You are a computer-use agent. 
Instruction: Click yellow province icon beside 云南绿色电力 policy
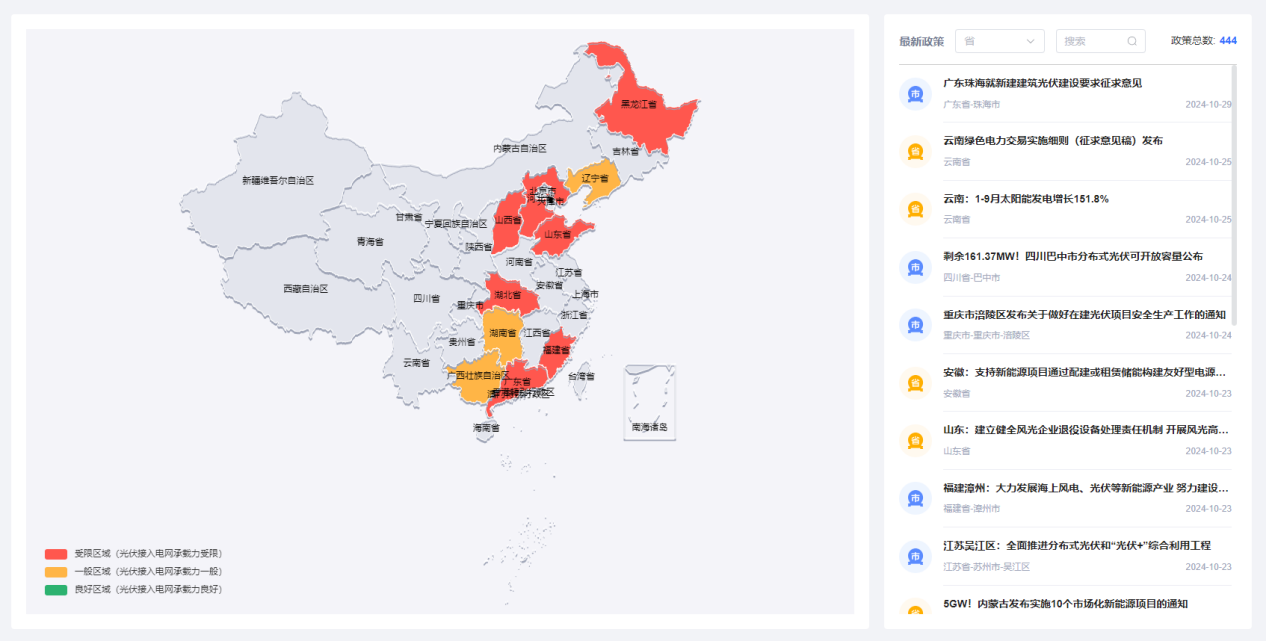(915, 152)
